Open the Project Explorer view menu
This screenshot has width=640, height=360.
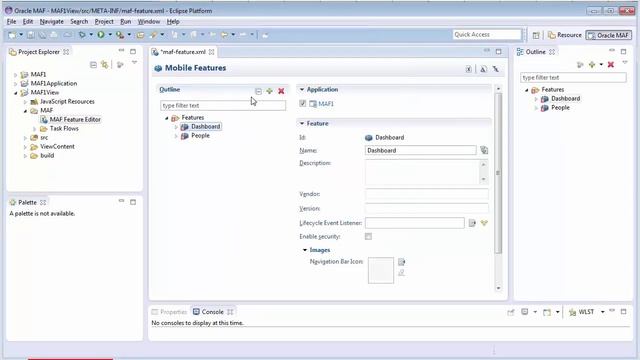coord(134,63)
